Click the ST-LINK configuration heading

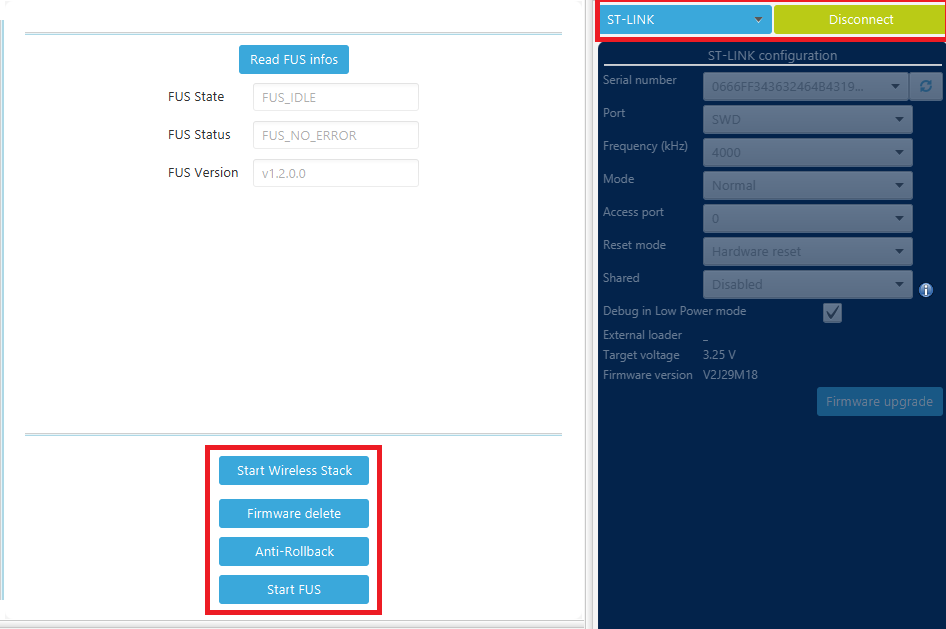772,55
